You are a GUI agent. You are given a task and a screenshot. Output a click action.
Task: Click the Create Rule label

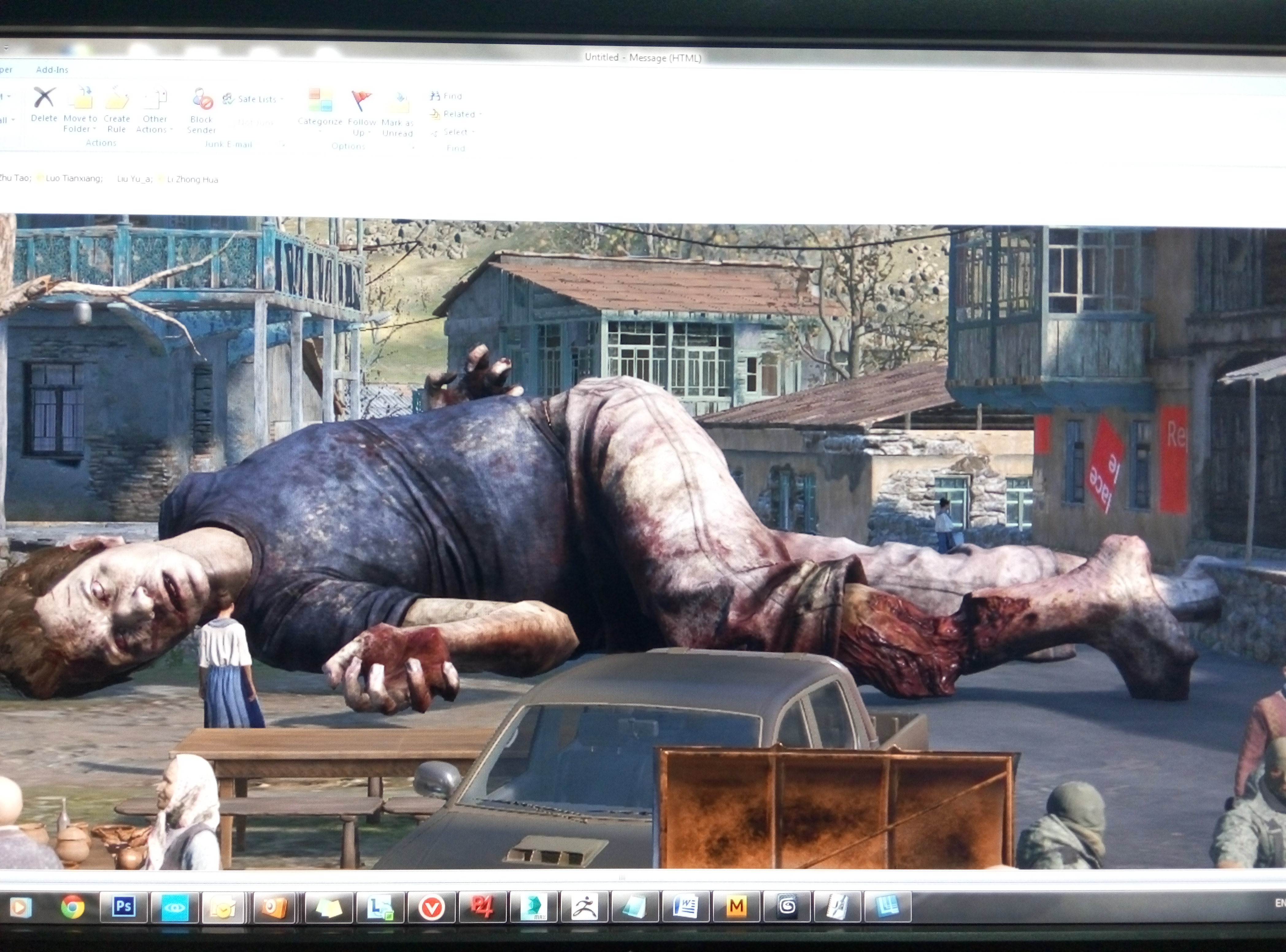[x=117, y=124]
